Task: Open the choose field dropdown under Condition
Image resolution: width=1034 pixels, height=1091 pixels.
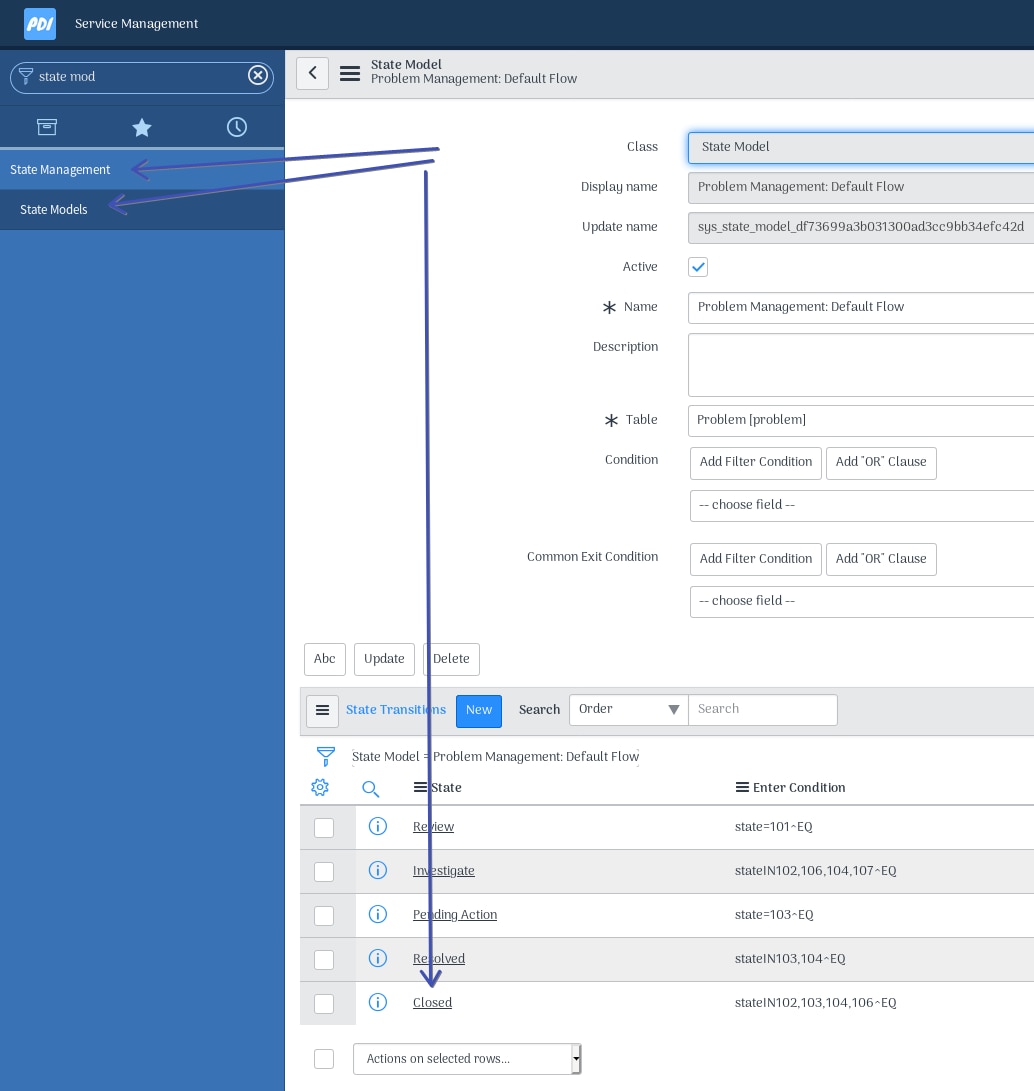Action: pyautogui.click(x=862, y=506)
